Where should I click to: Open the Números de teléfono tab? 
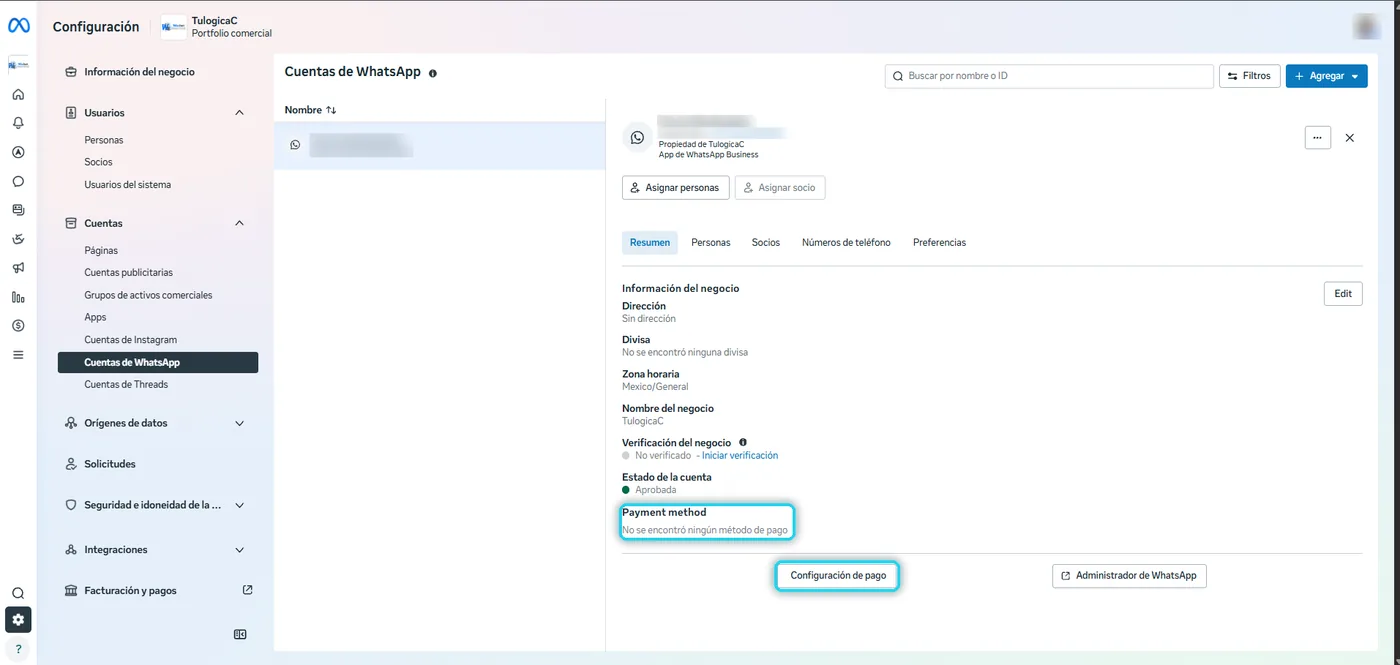(x=846, y=243)
